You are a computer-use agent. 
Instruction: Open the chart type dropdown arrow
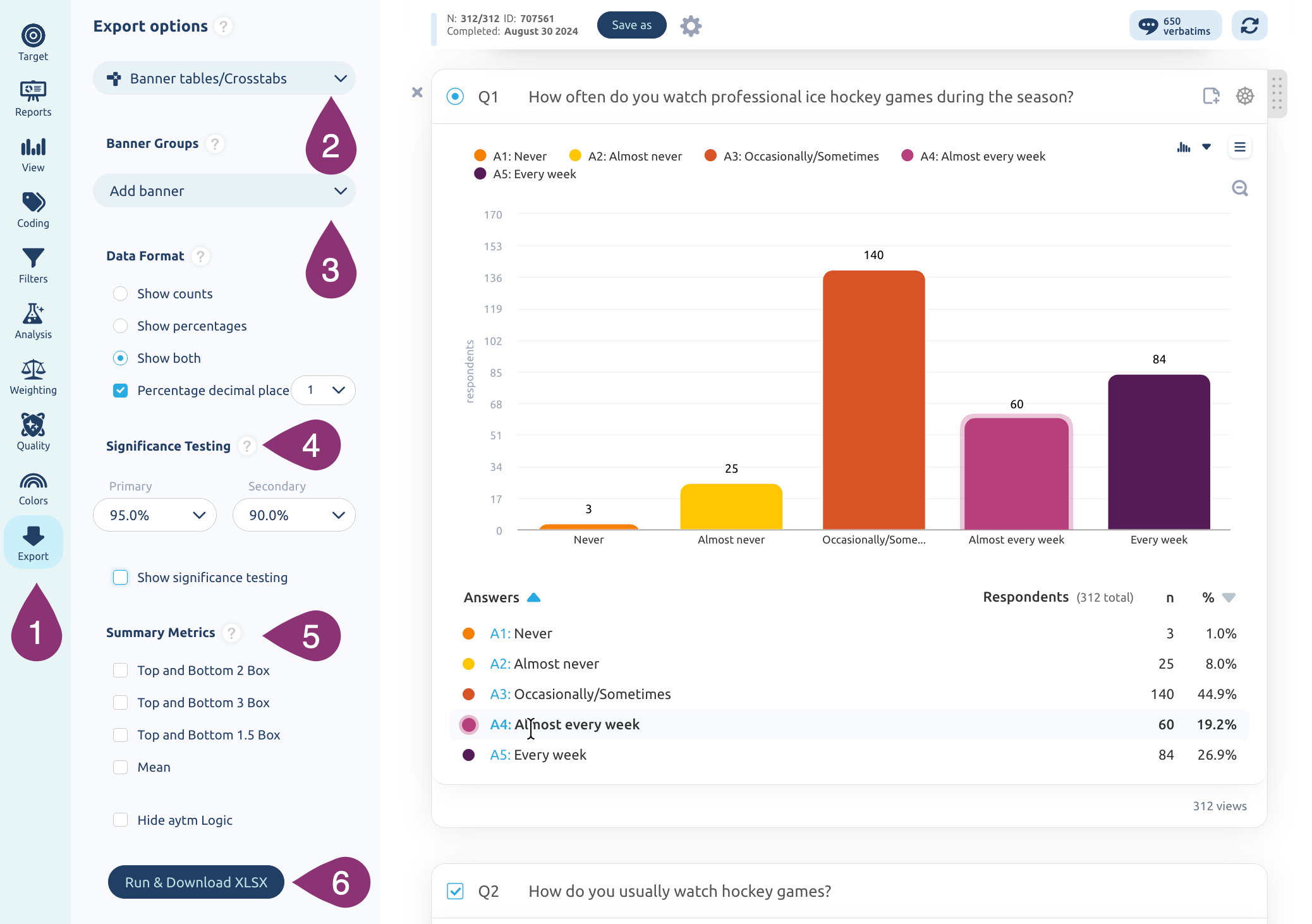[x=1206, y=147]
